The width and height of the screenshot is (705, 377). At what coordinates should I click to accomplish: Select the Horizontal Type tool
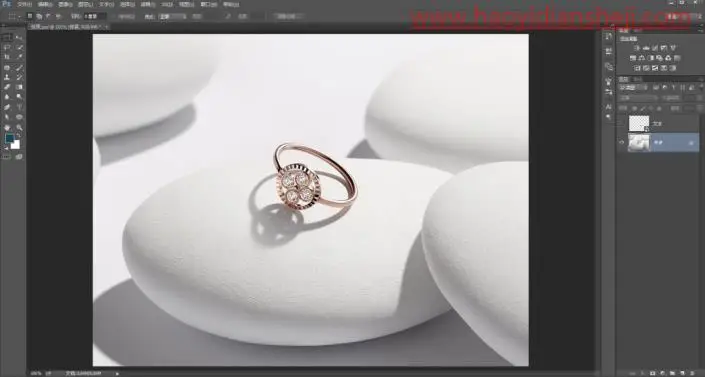click(19, 107)
